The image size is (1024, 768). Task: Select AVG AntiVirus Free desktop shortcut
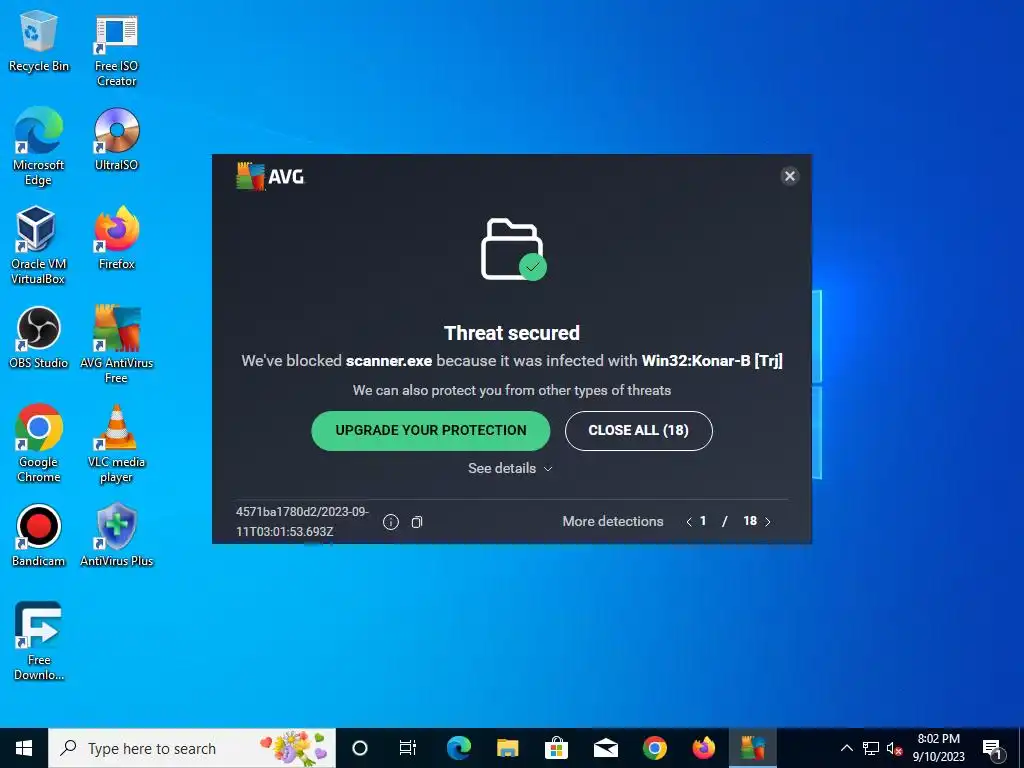[116, 344]
